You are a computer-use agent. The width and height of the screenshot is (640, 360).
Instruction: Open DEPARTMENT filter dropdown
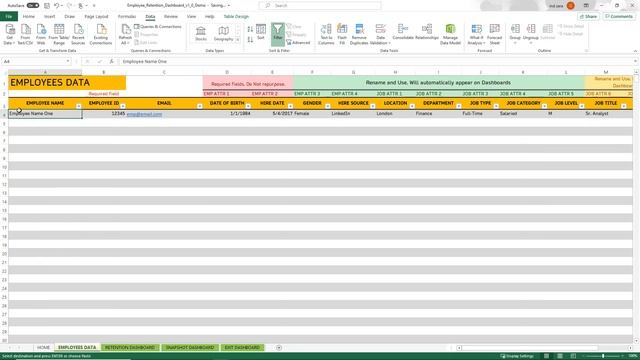(459, 106)
